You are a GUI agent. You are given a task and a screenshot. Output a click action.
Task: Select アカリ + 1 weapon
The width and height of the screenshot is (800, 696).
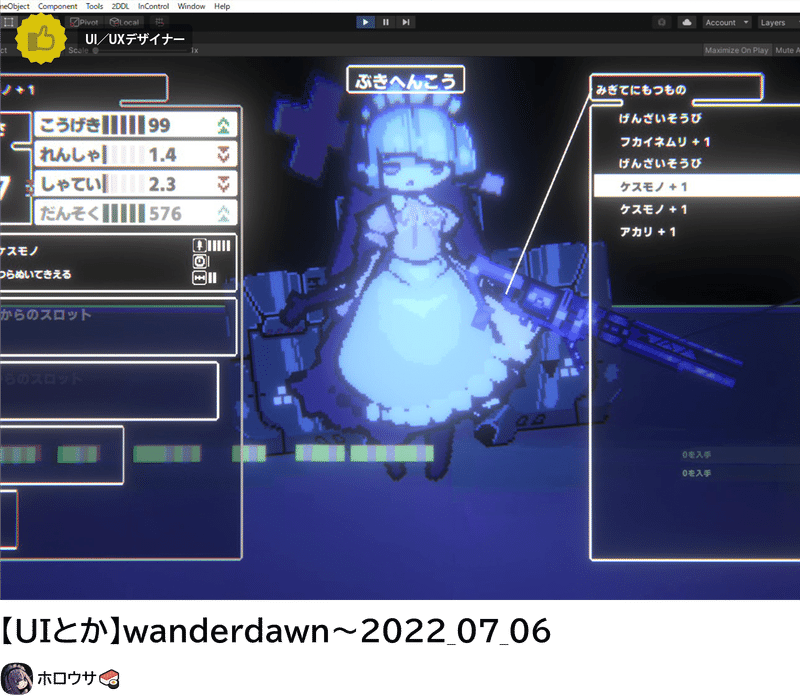click(x=647, y=232)
